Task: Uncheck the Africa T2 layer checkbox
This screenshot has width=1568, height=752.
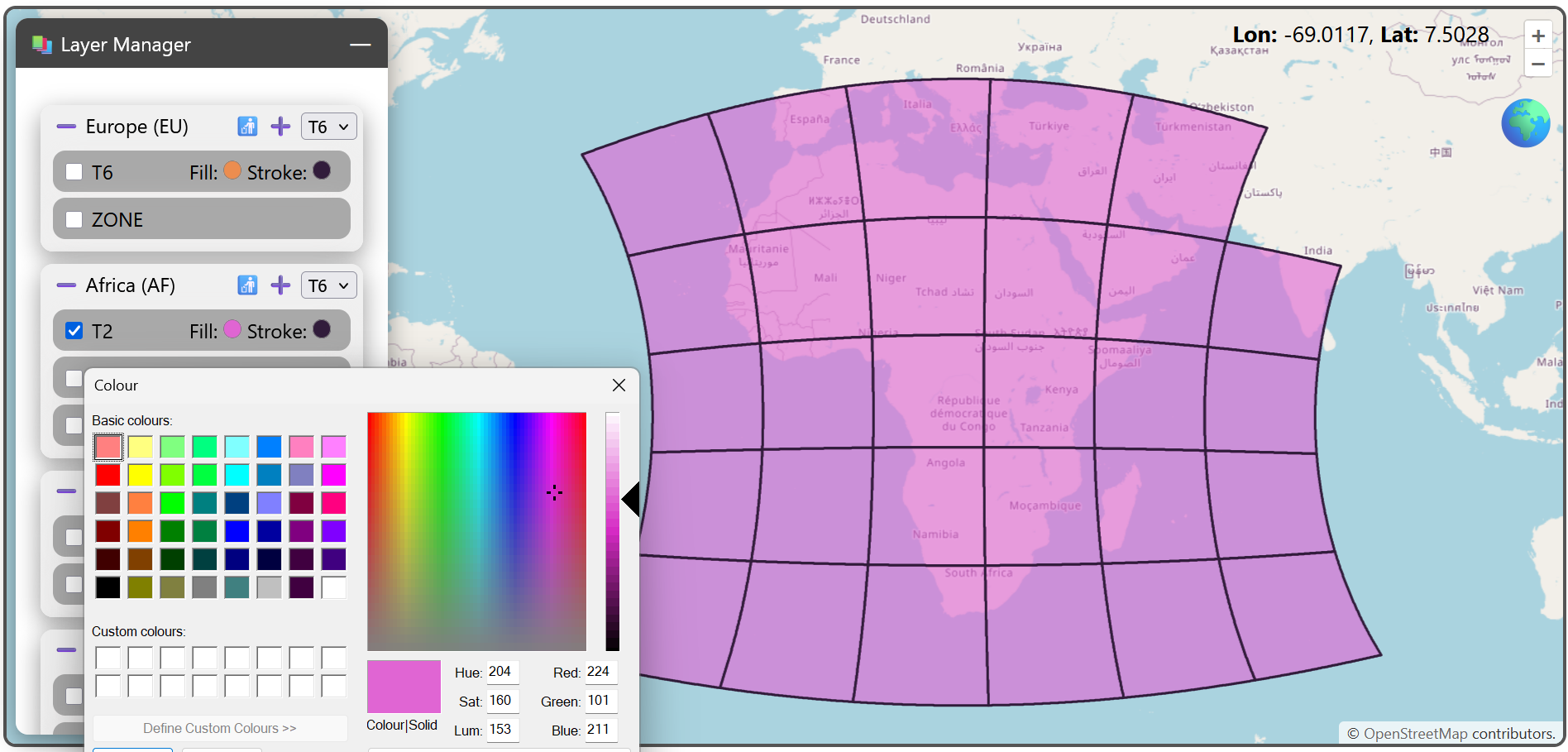Action: pyautogui.click(x=74, y=331)
